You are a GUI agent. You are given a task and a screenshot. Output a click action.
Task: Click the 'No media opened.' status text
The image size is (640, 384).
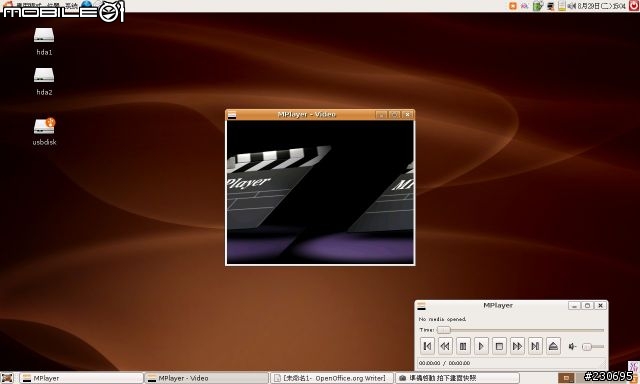pos(442,319)
